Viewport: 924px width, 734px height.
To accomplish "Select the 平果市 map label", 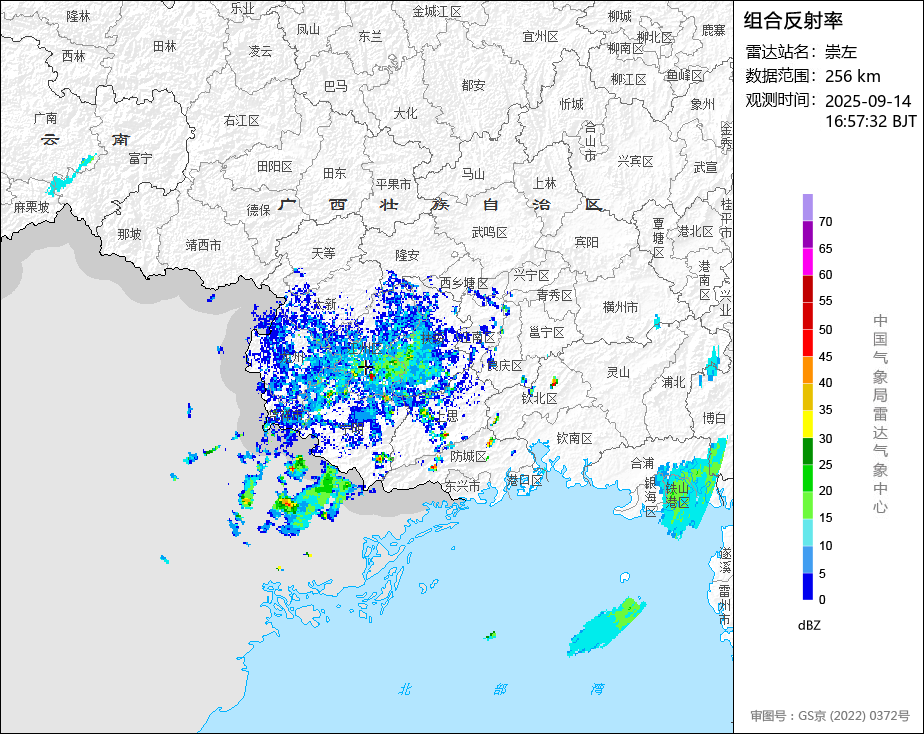I will (x=394, y=184).
